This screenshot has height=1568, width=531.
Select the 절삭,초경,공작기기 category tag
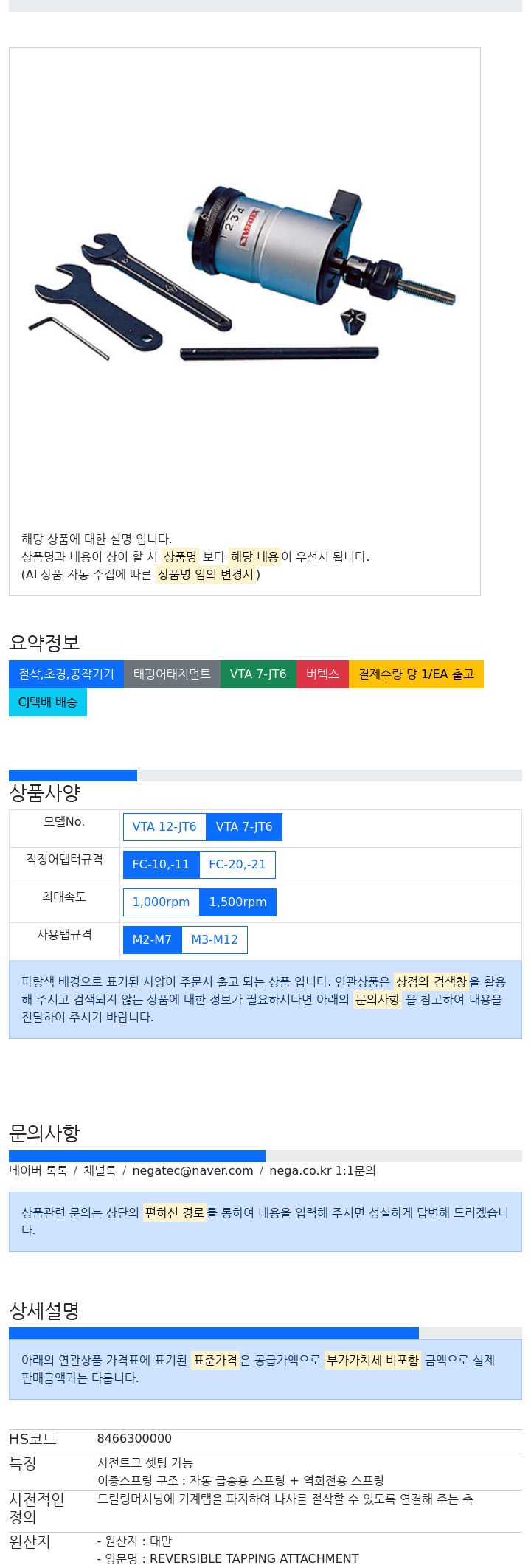coord(66,674)
